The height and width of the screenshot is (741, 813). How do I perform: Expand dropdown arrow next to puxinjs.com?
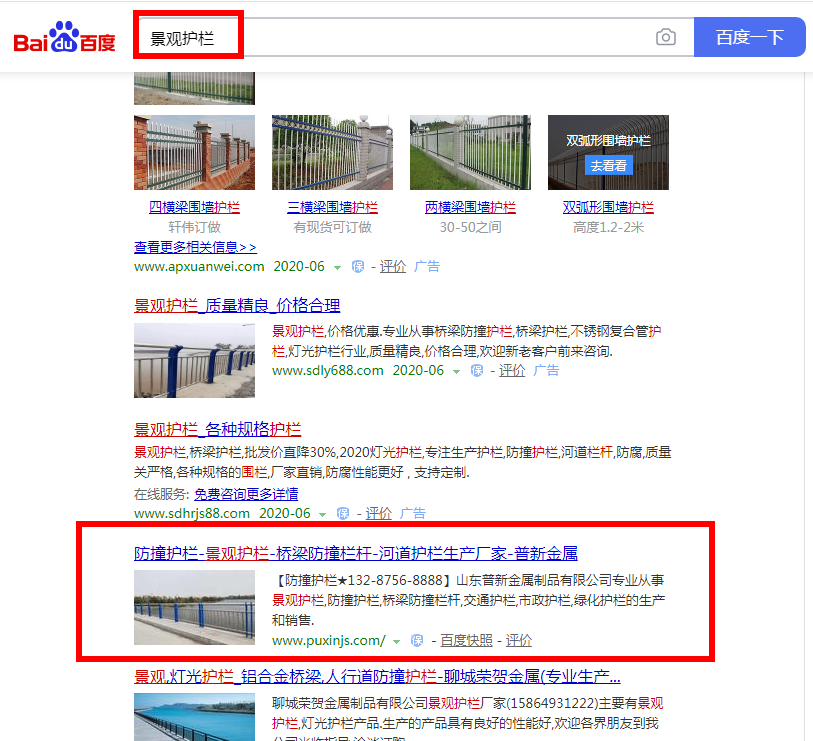click(x=397, y=641)
